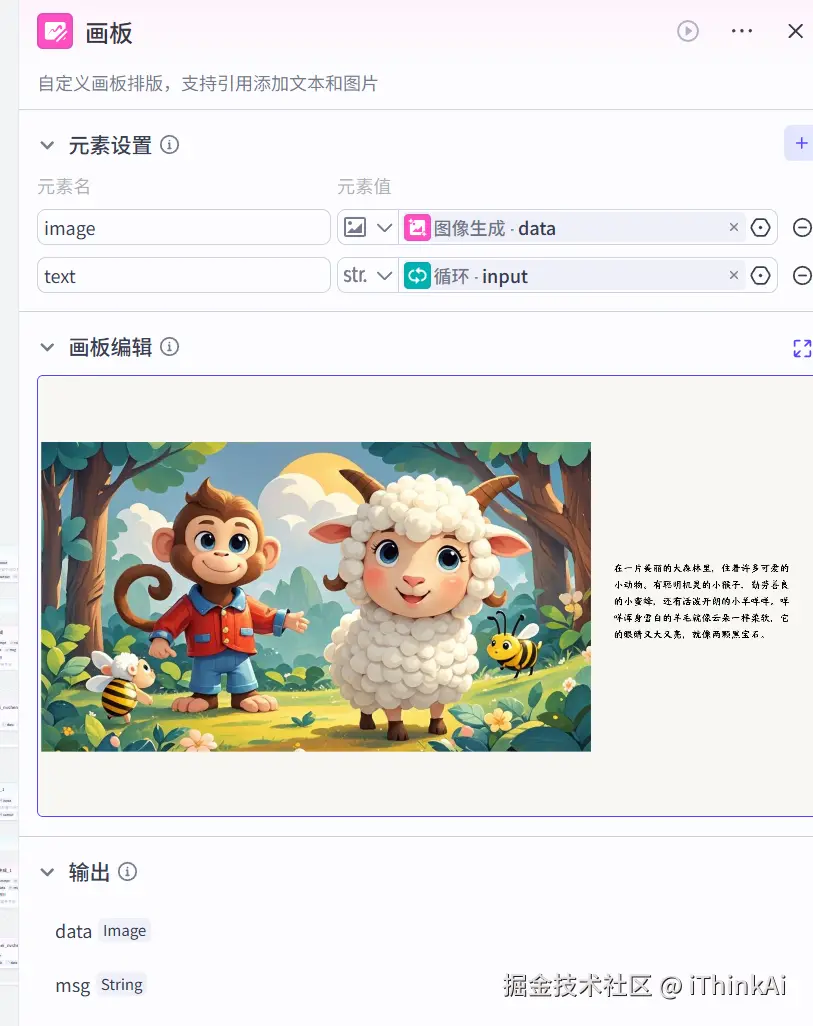
Task: Remove the 循环 input reference via its x
Action: (734, 275)
